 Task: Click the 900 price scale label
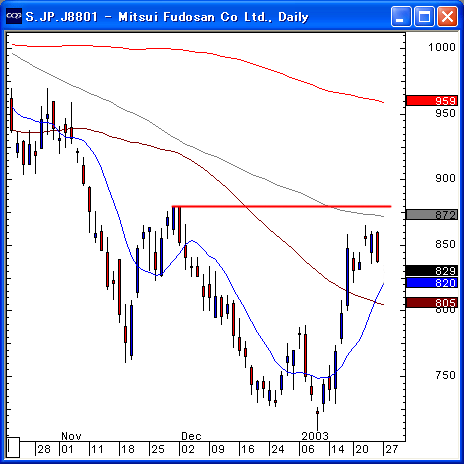445,178
